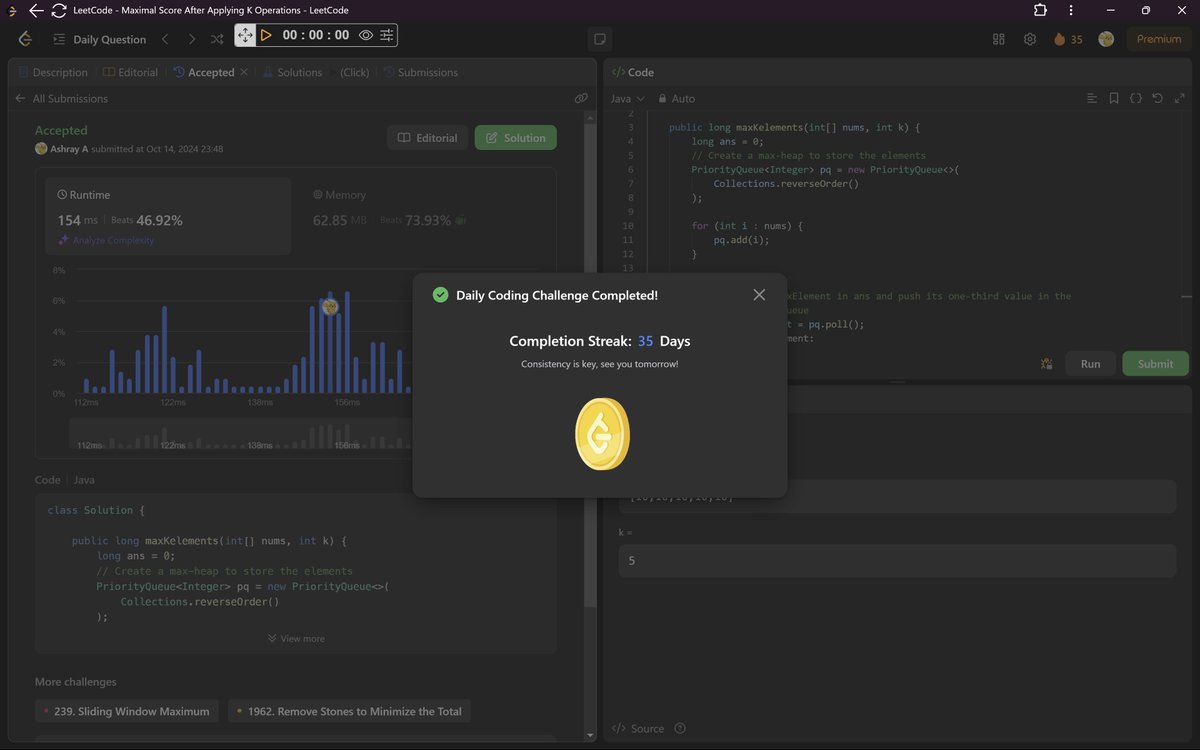Click the curly braces icon in editor
The image size is (1200, 750).
click(x=1136, y=98)
